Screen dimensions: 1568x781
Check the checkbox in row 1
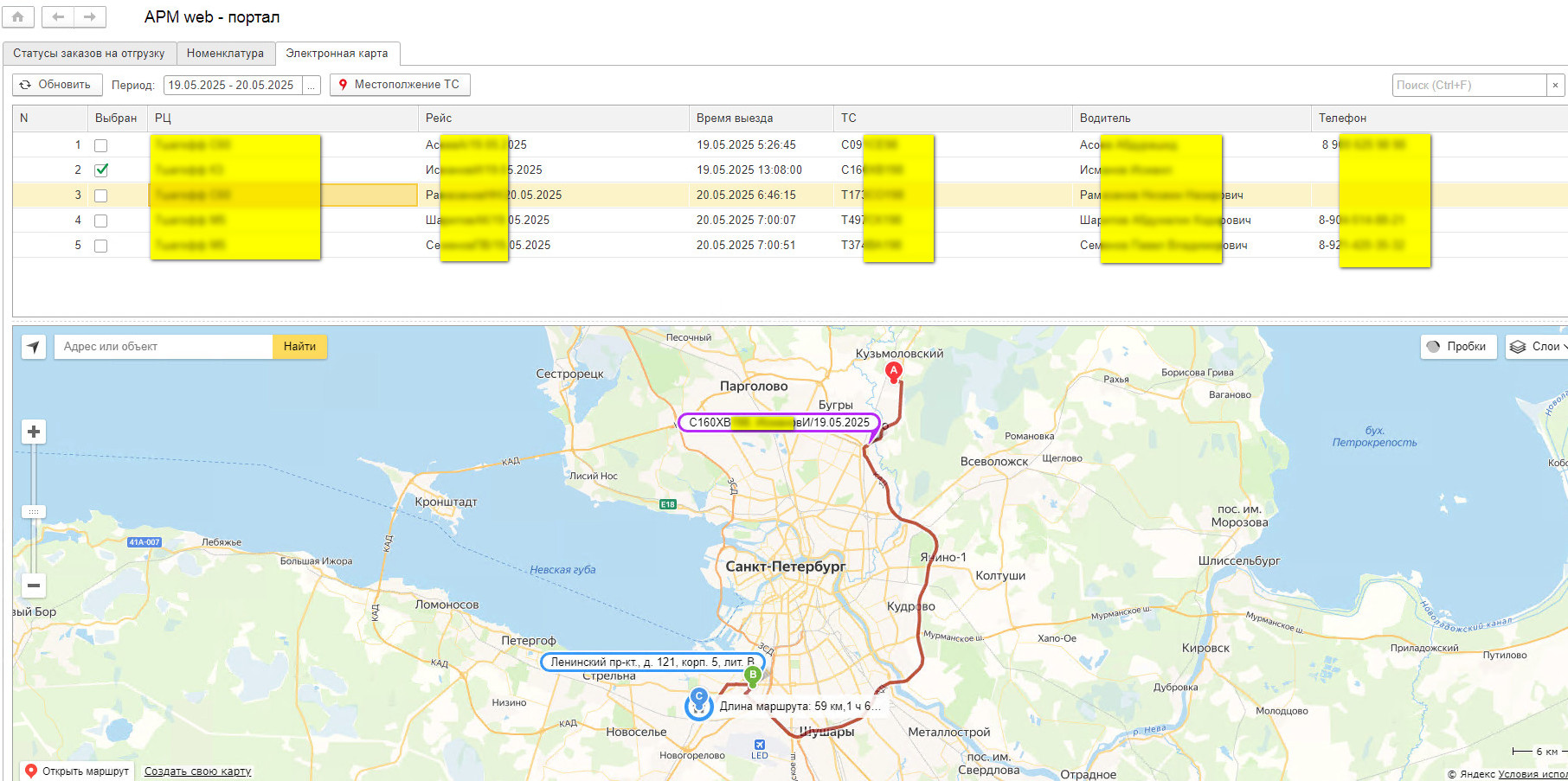[101, 145]
